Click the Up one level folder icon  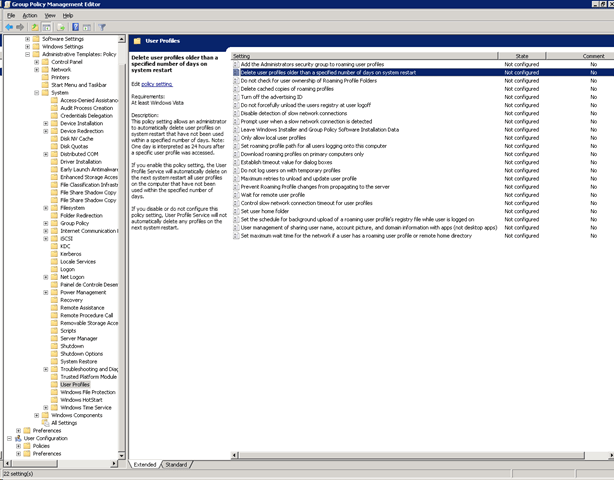[35, 27]
